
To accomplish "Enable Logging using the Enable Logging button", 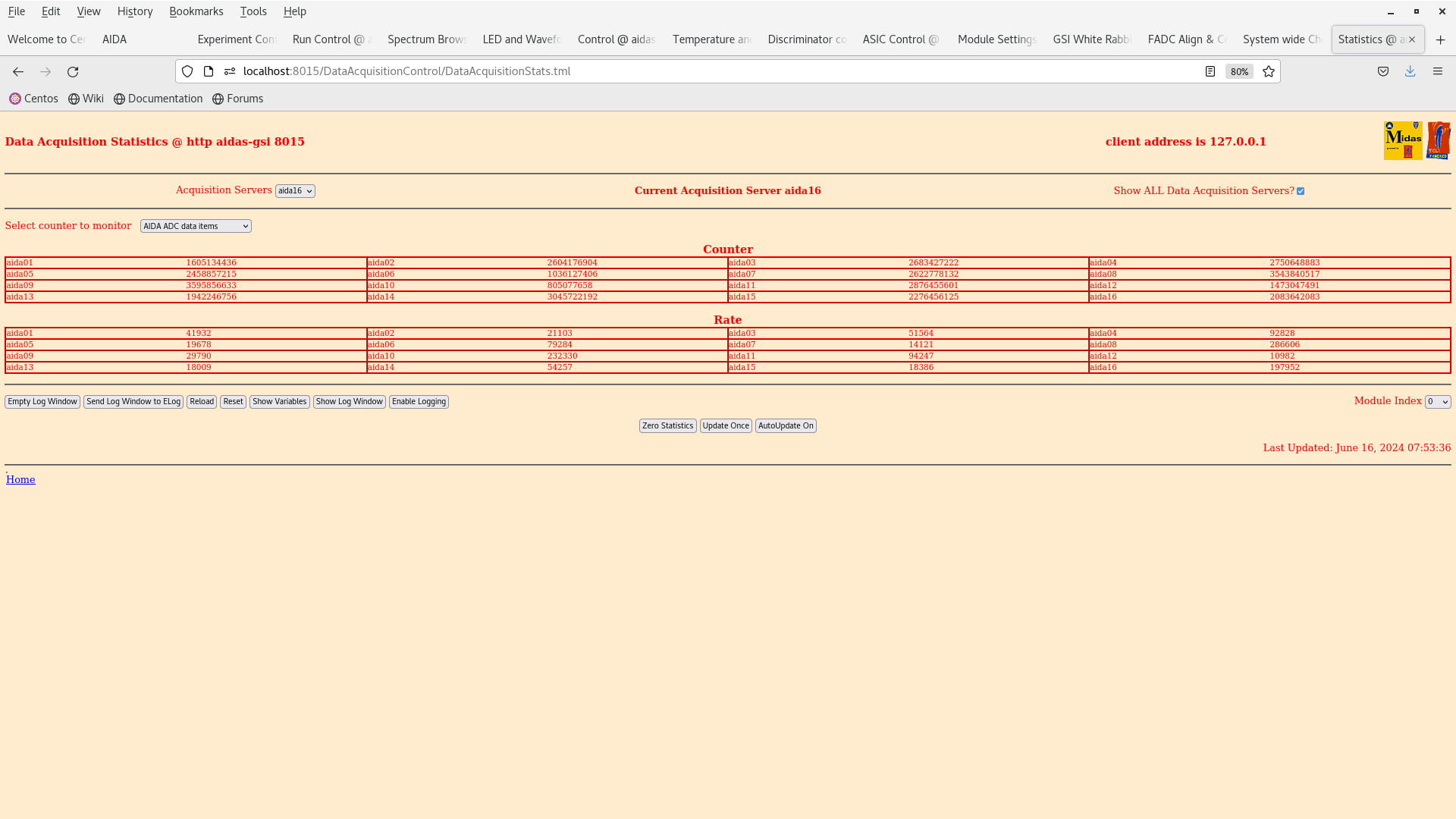I will coord(419,401).
